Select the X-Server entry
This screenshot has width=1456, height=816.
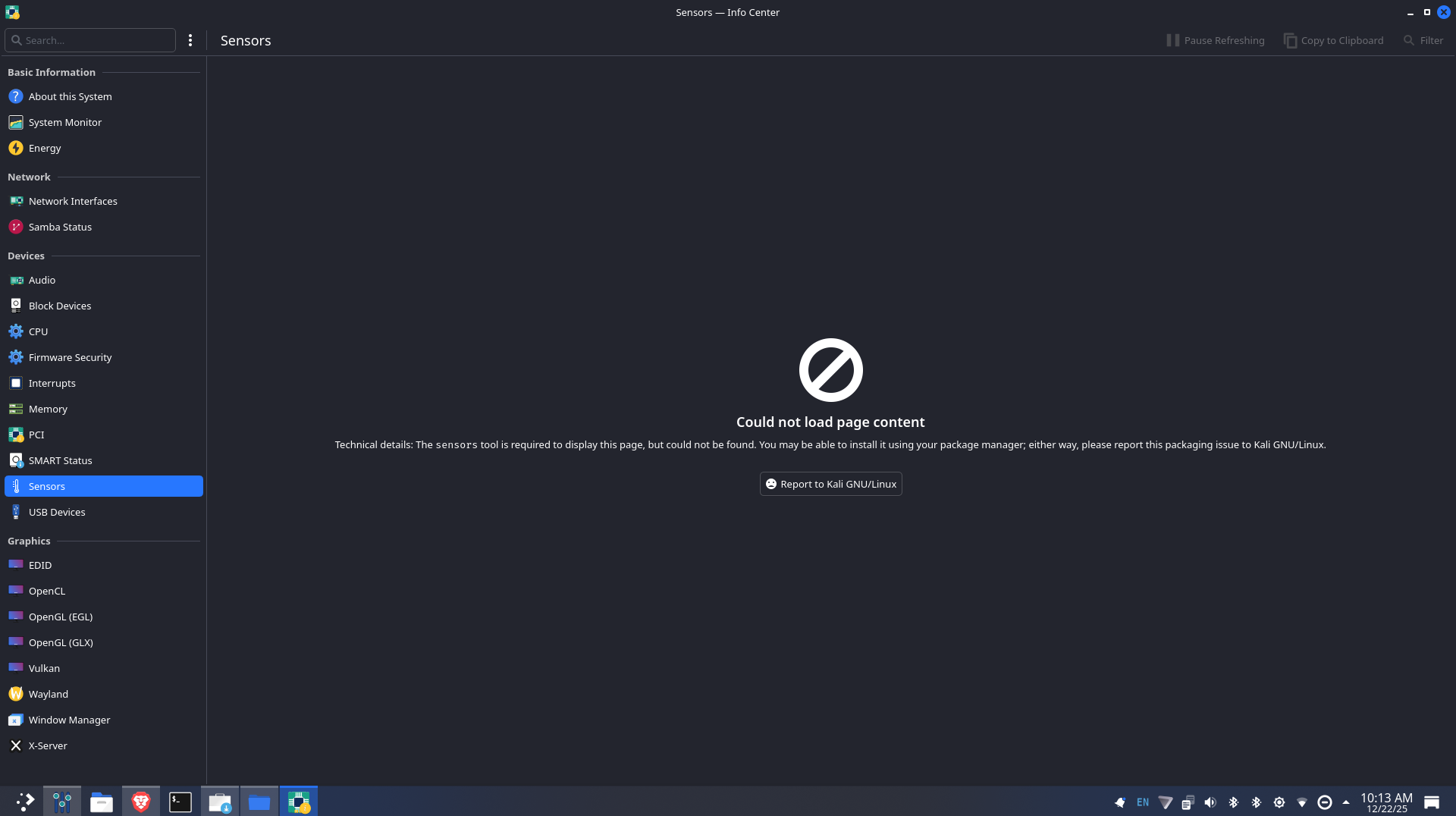[x=48, y=745]
